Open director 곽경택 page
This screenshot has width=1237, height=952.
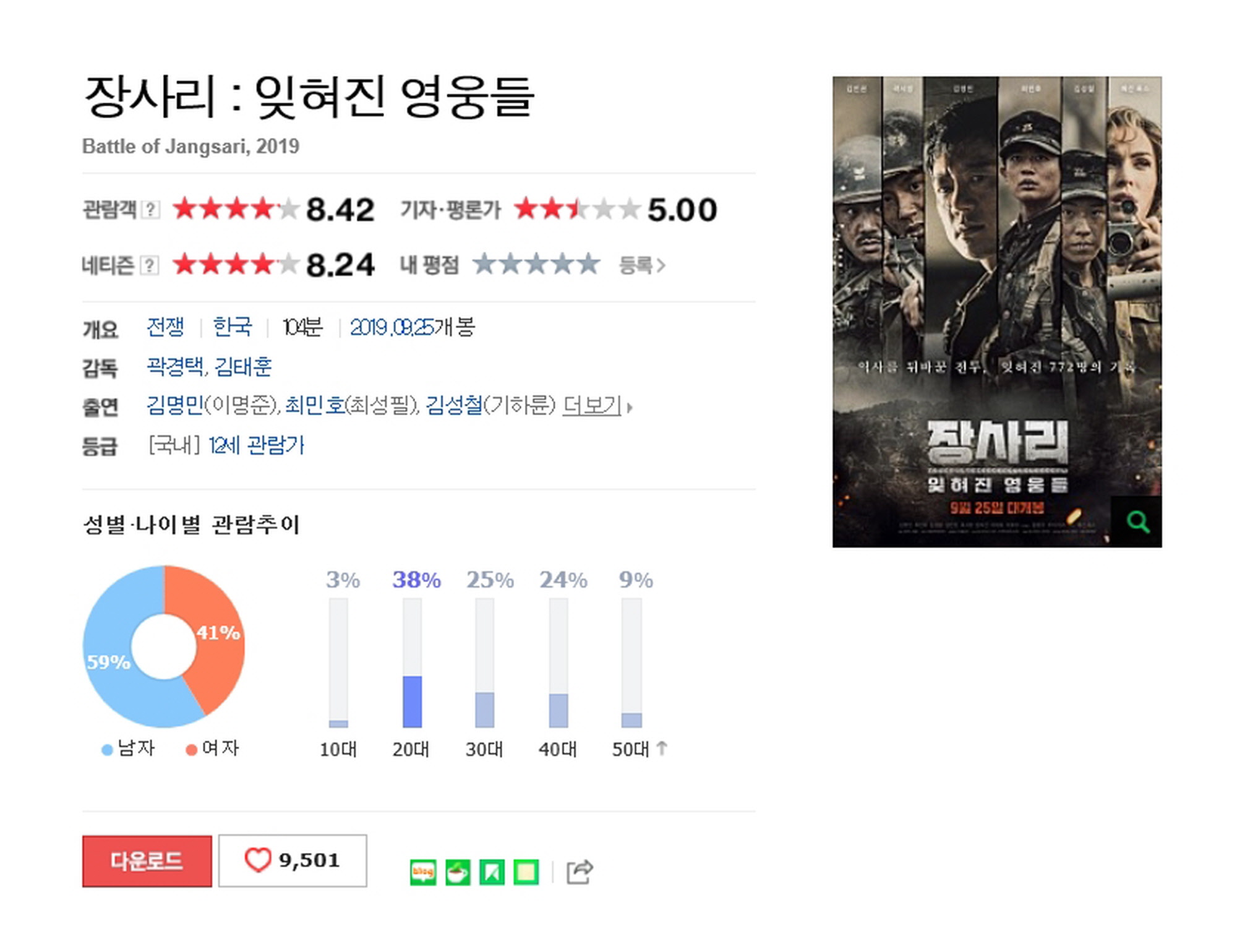click(x=175, y=367)
